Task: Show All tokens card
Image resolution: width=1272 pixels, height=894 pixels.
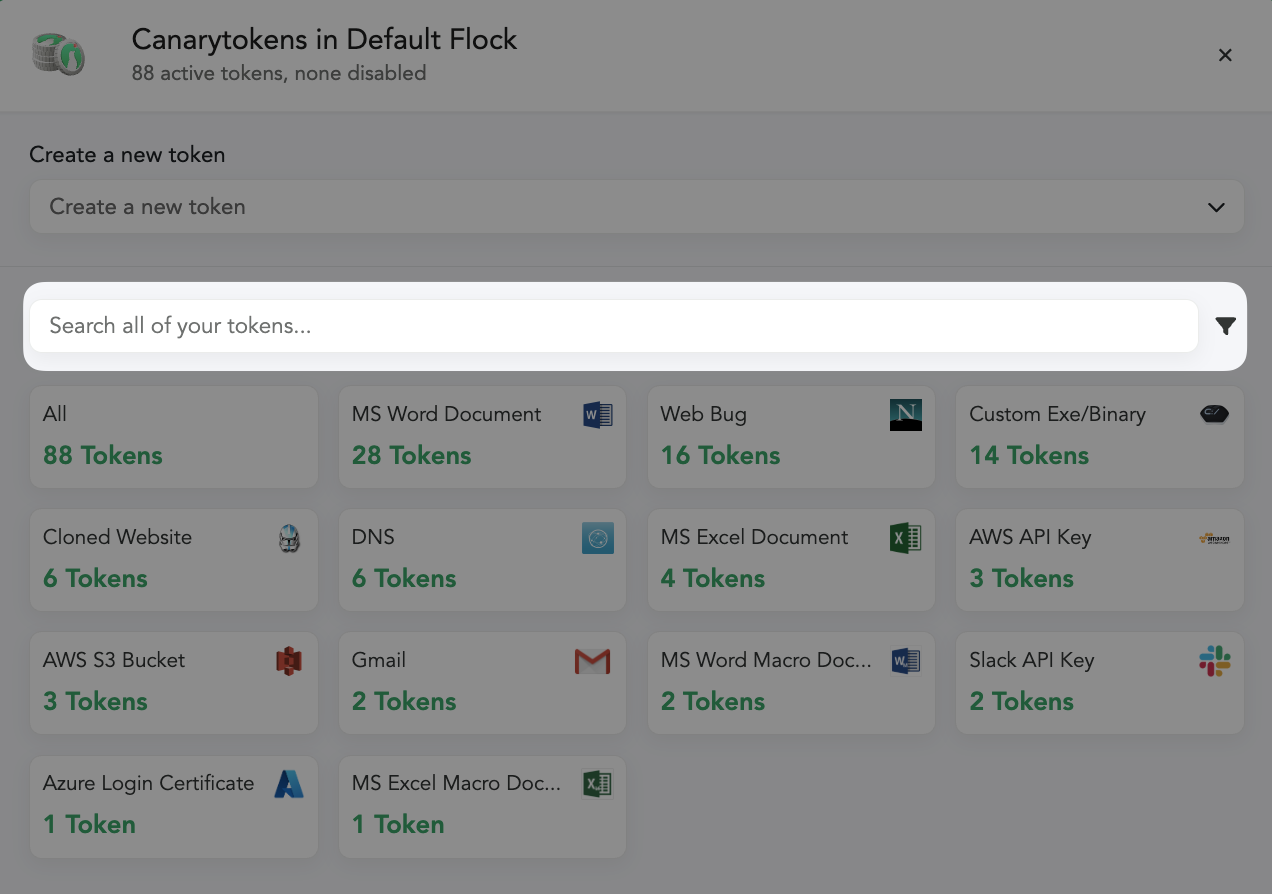Action: pyautogui.click(x=174, y=438)
